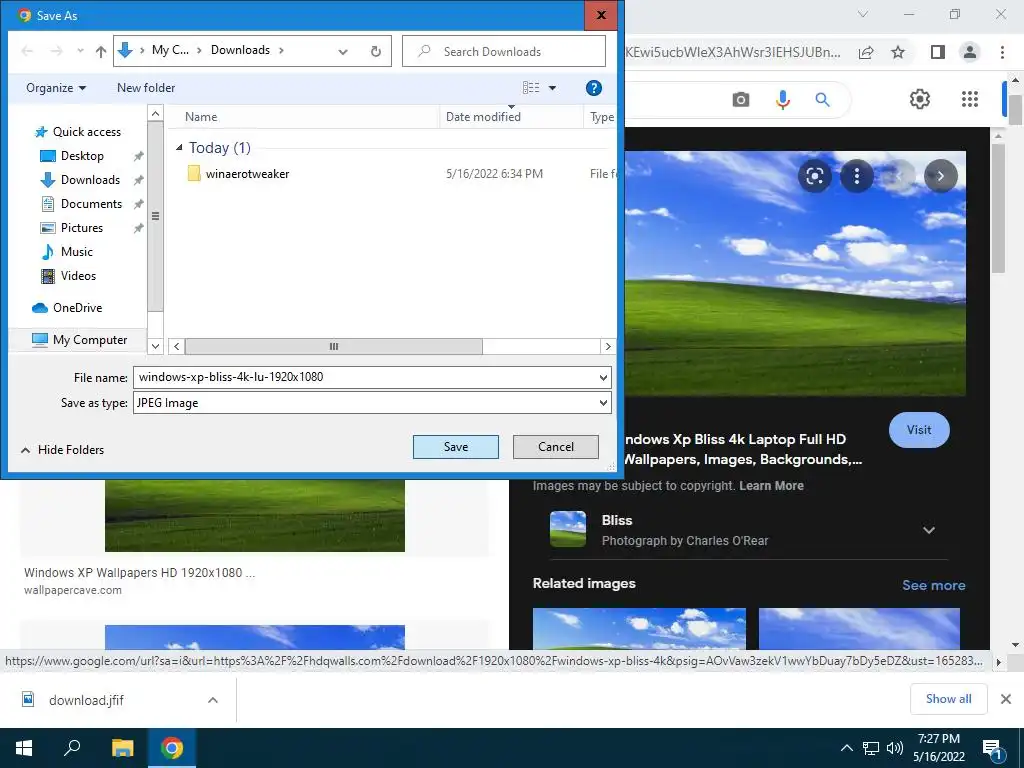
Task: Click Show all downloads
Action: point(948,699)
